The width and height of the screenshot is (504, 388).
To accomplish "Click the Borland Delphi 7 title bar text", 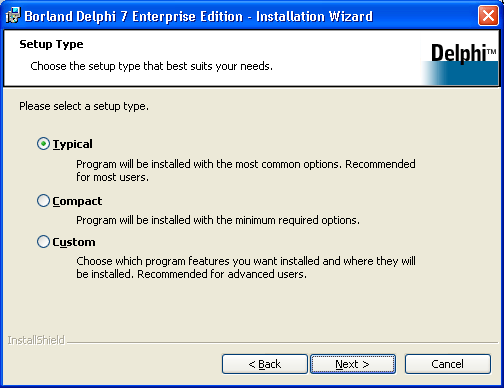I will tap(199, 16).
